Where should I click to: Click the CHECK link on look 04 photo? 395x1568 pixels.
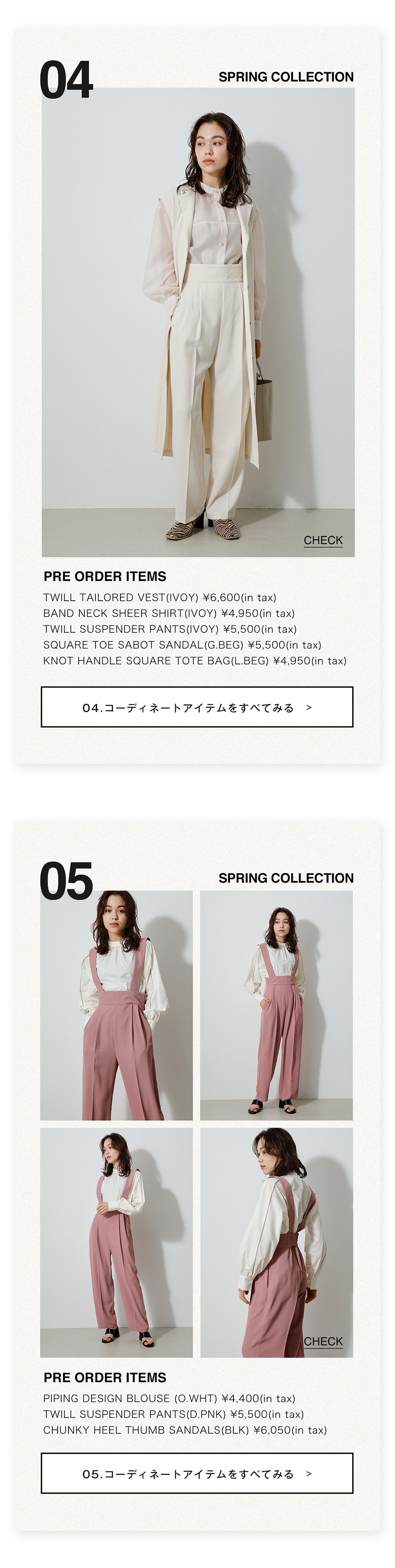323,540
